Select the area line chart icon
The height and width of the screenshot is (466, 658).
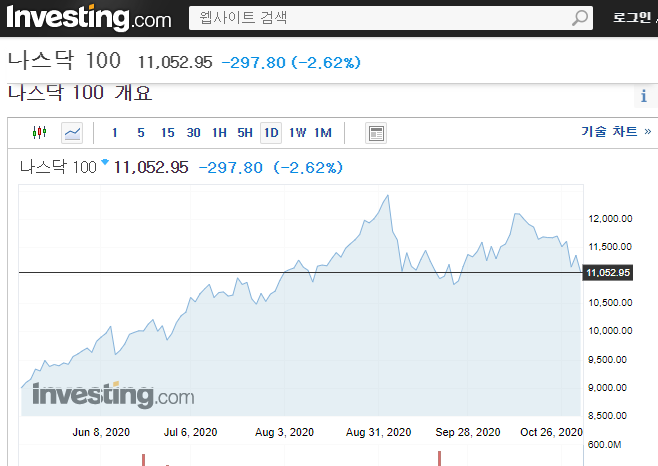(x=72, y=133)
